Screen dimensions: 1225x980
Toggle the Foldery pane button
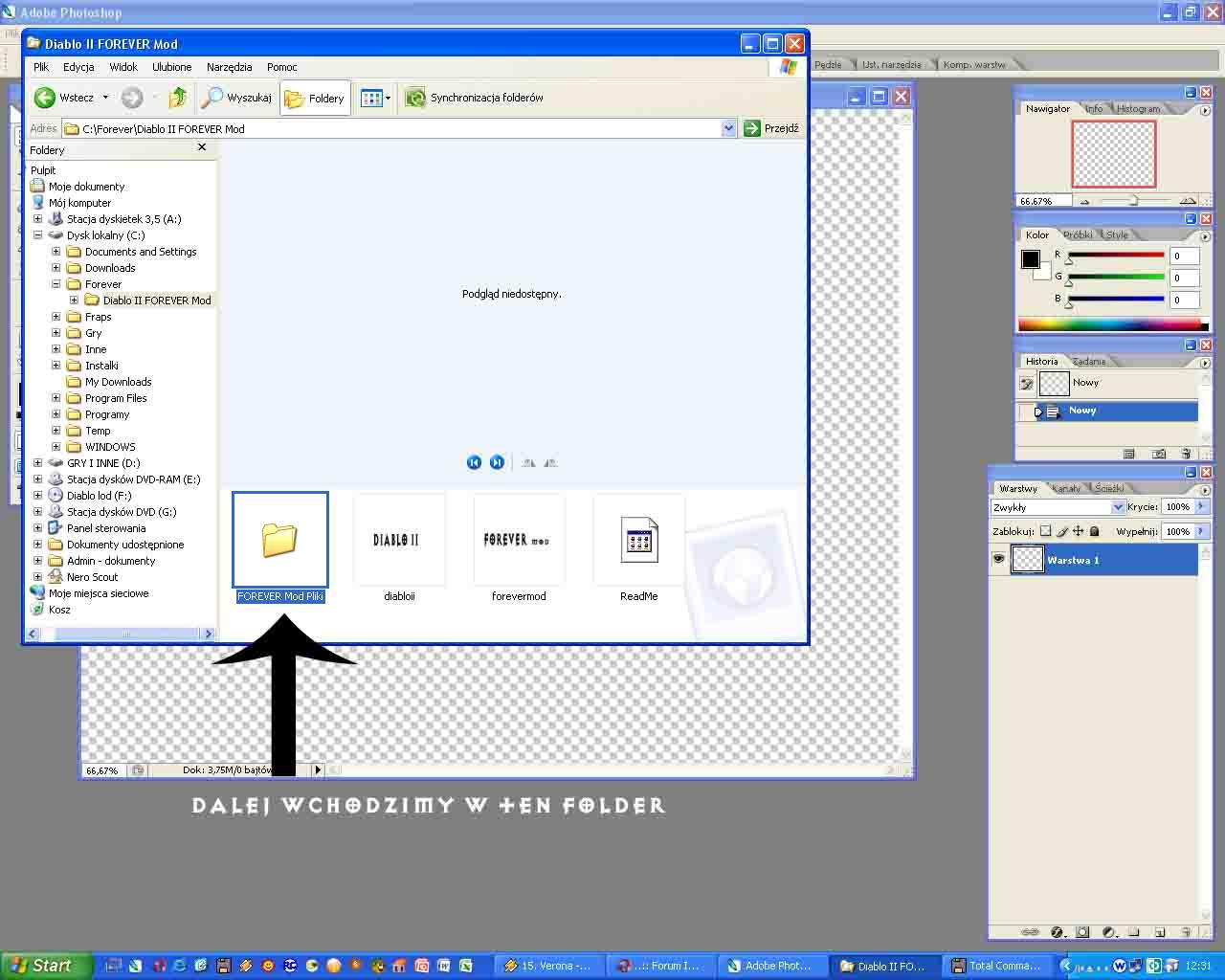(315, 98)
